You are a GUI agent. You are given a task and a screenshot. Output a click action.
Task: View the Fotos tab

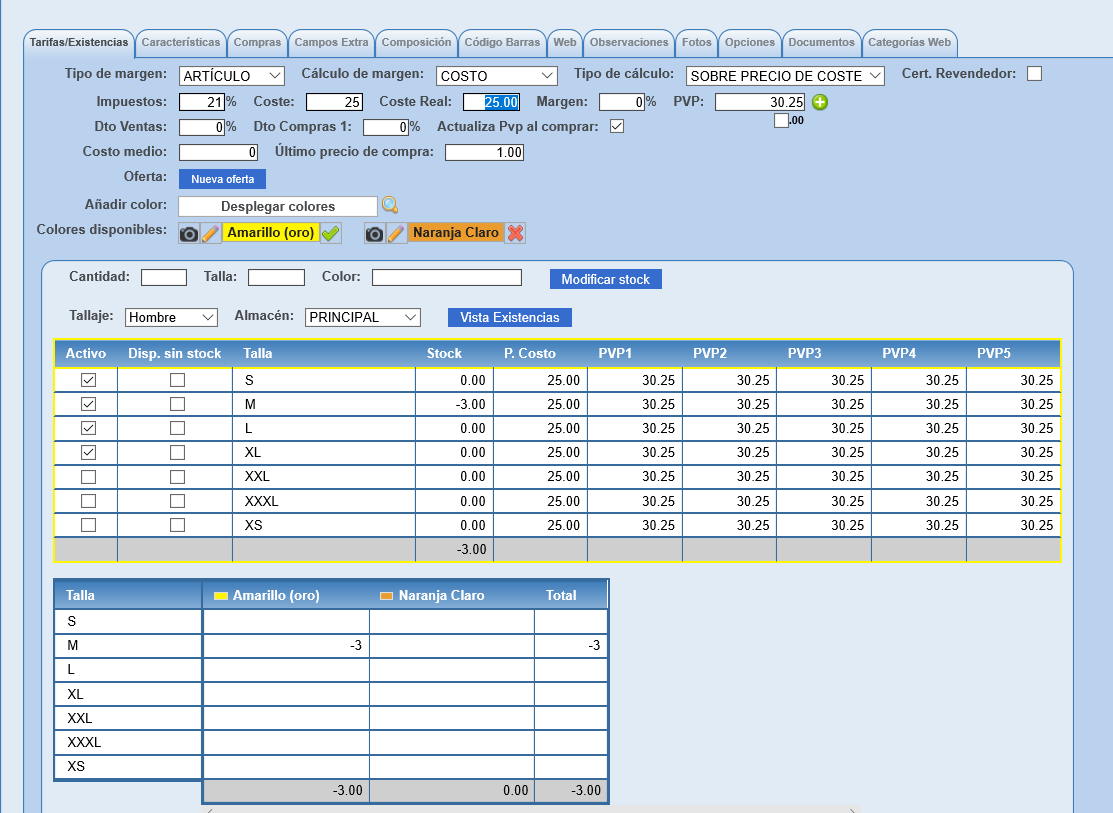click(696, 43)
